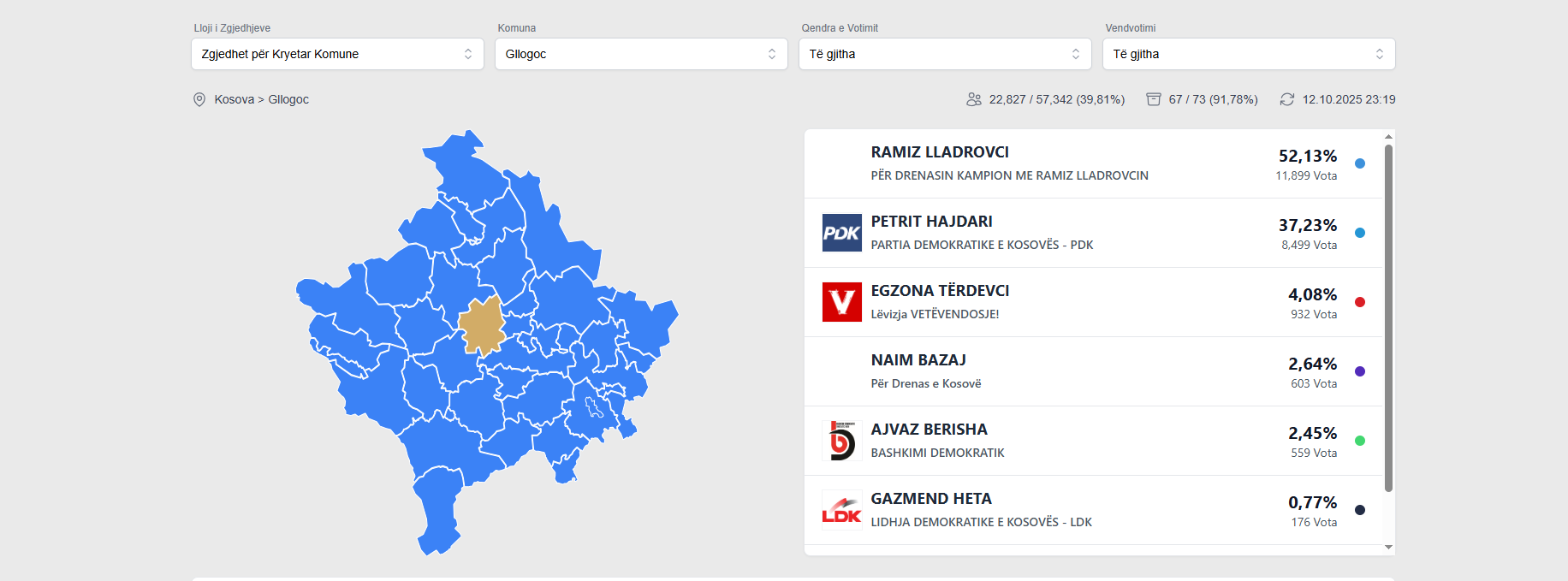Click the Bashkimi Demokratik party logo
Image resolution: width=1568 pixels, height=581 pixels.
point(841,441)
